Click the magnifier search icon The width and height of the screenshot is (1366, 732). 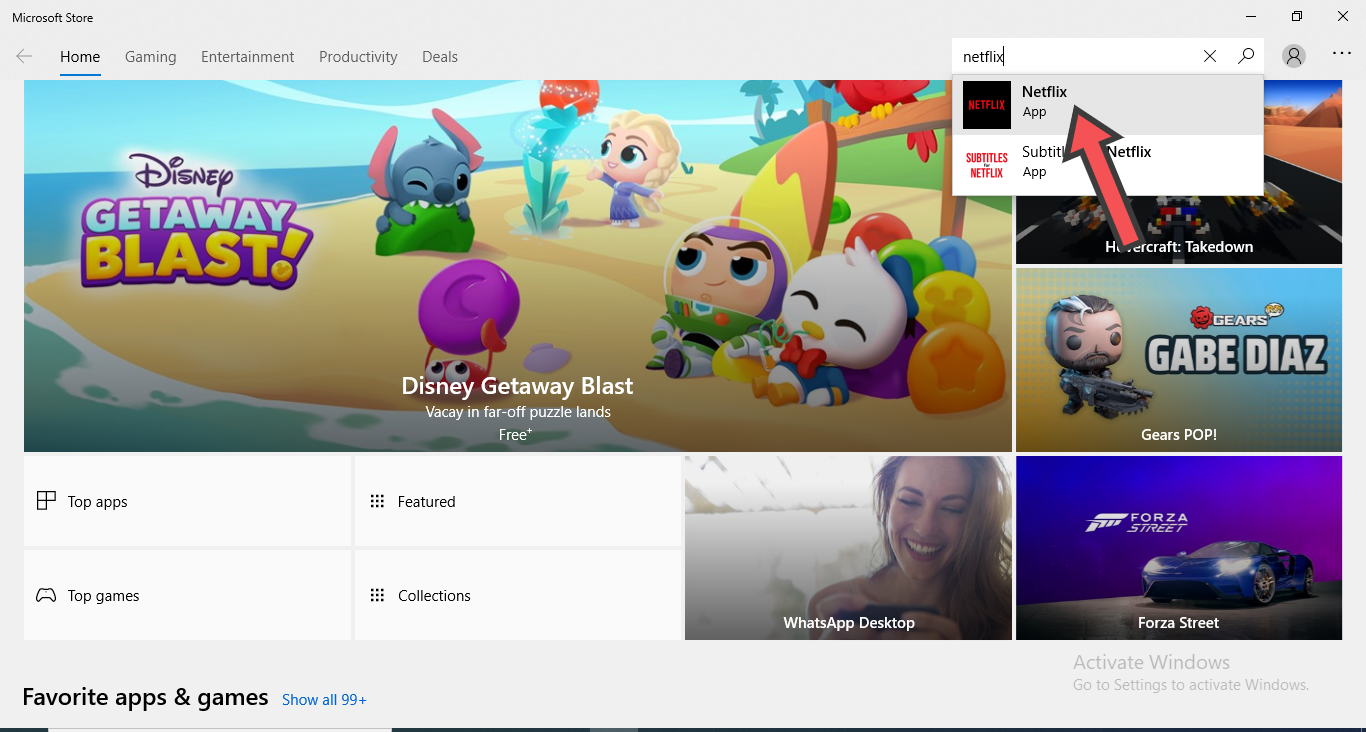tap(1246, 57)
